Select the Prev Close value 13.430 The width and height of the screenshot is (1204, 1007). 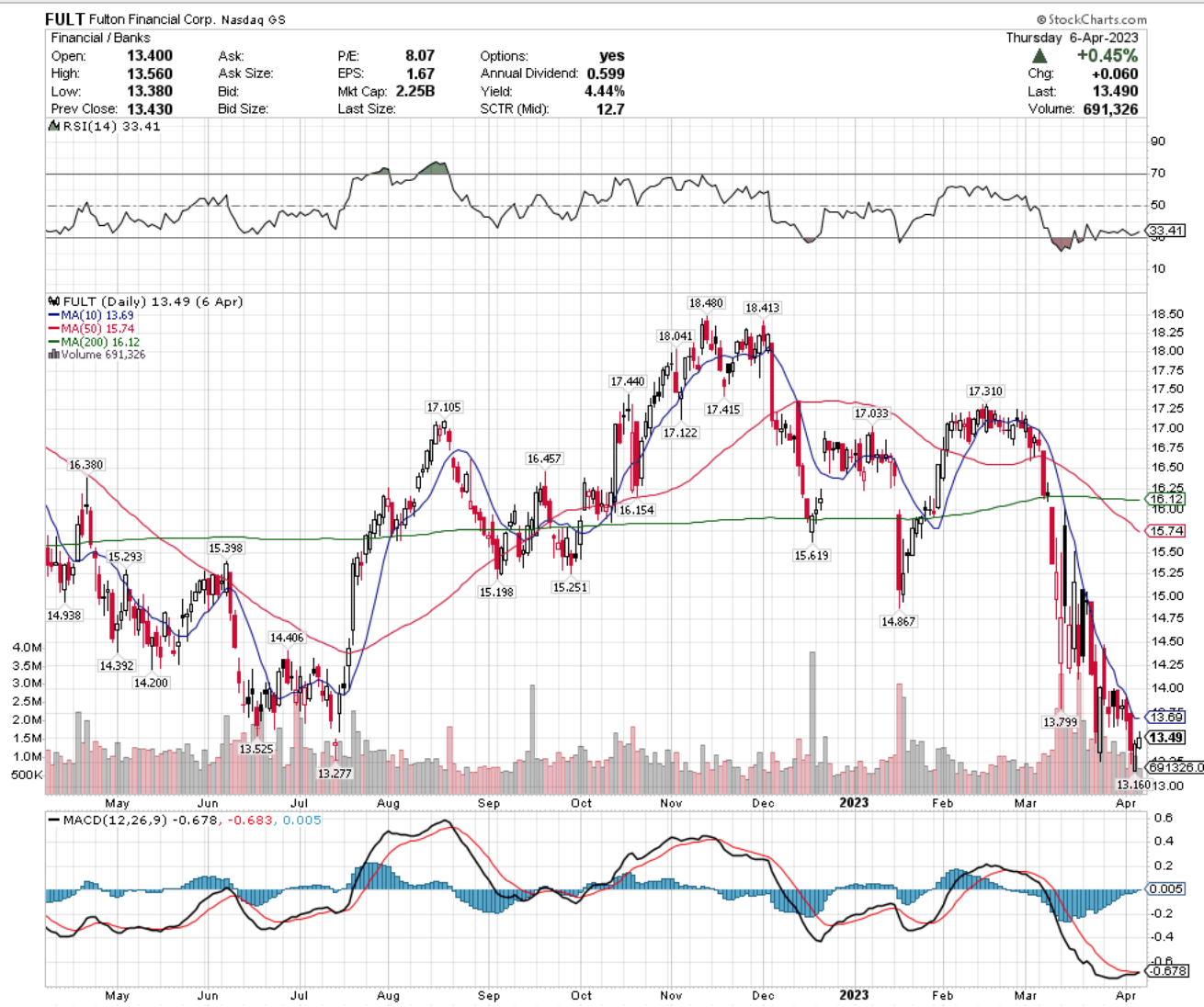(x=150, y=108)
